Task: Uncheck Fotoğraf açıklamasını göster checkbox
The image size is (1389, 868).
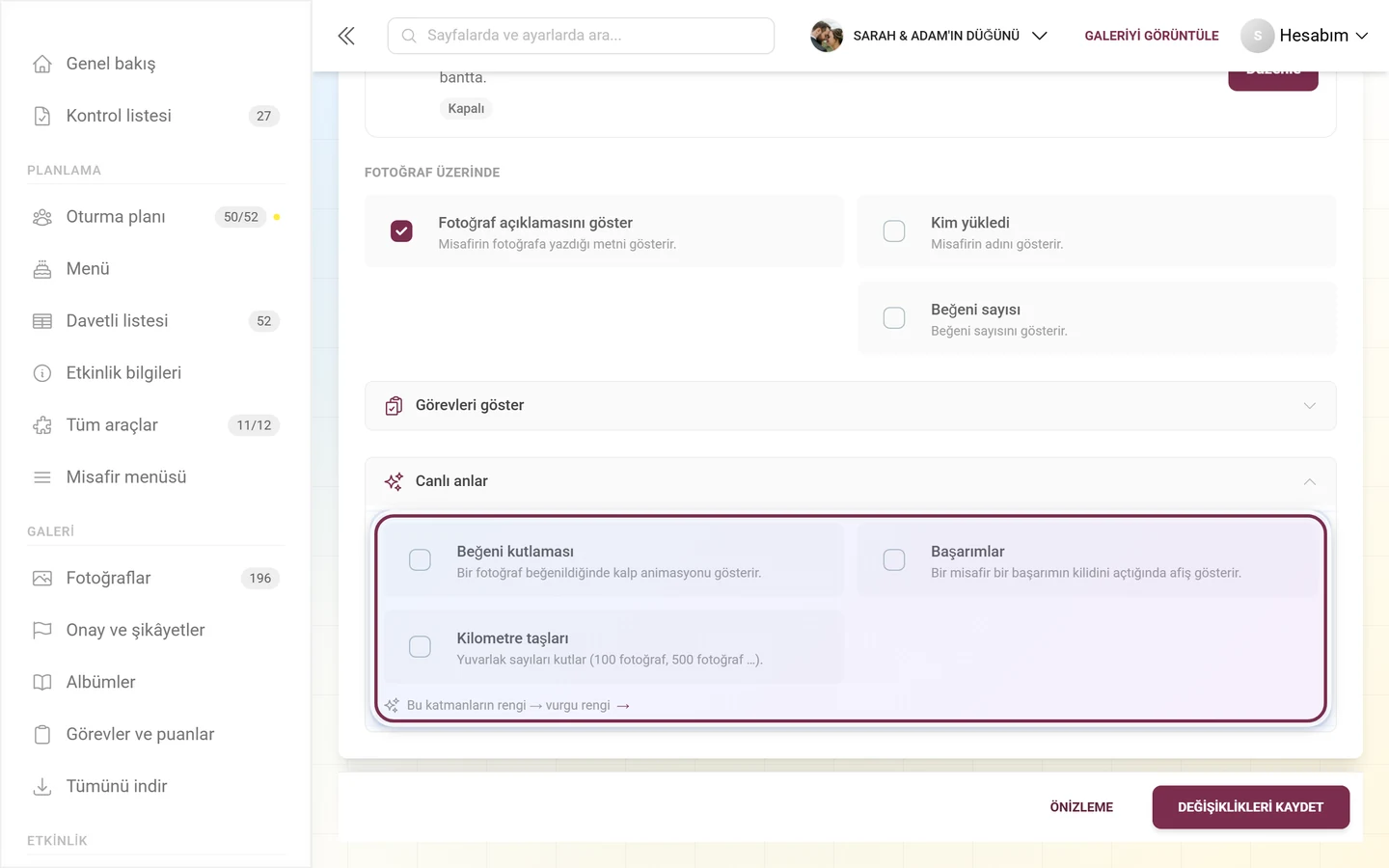Action: [x=401, y=231]
